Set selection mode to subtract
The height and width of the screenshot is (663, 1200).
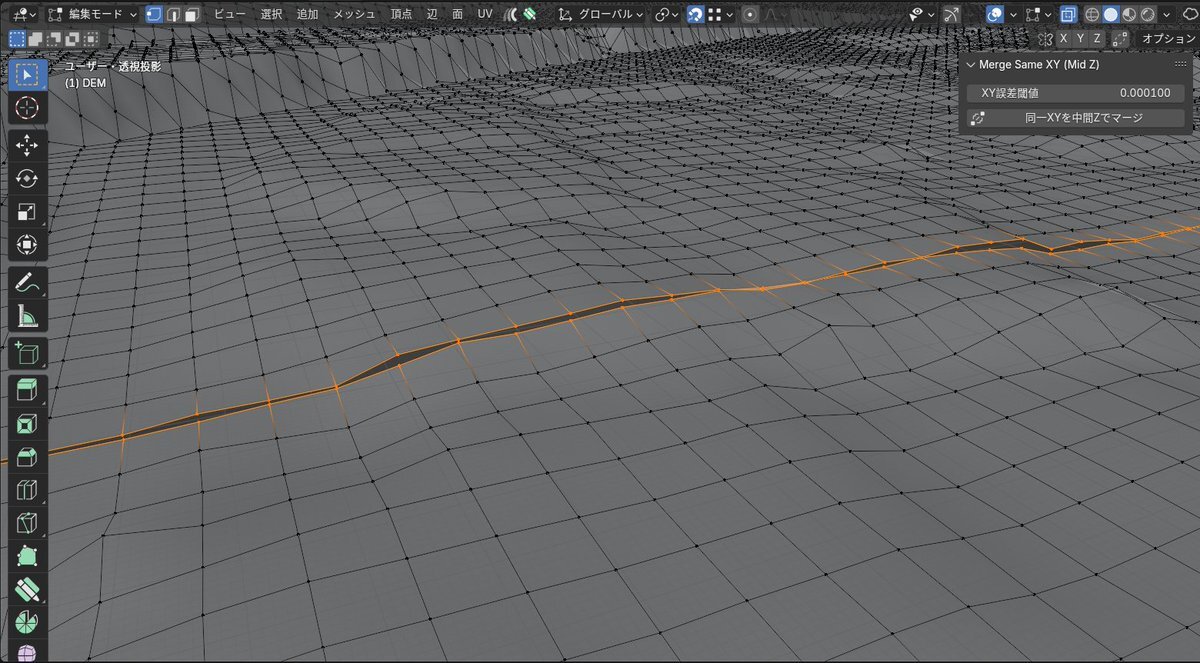pos(54,38)
